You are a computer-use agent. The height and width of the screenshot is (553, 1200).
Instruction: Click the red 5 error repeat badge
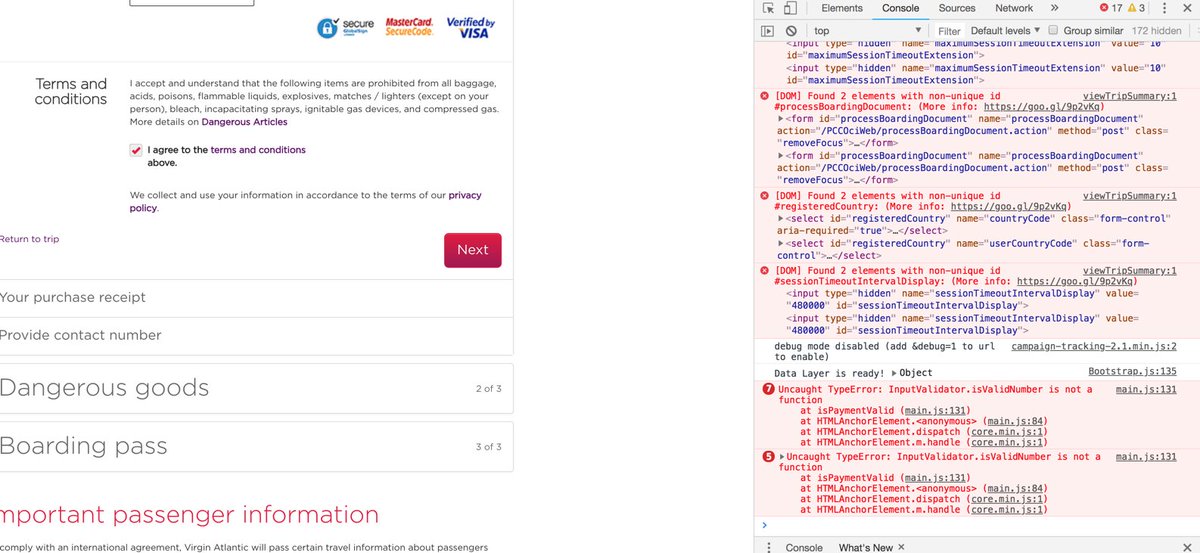[x=768, y=456]
